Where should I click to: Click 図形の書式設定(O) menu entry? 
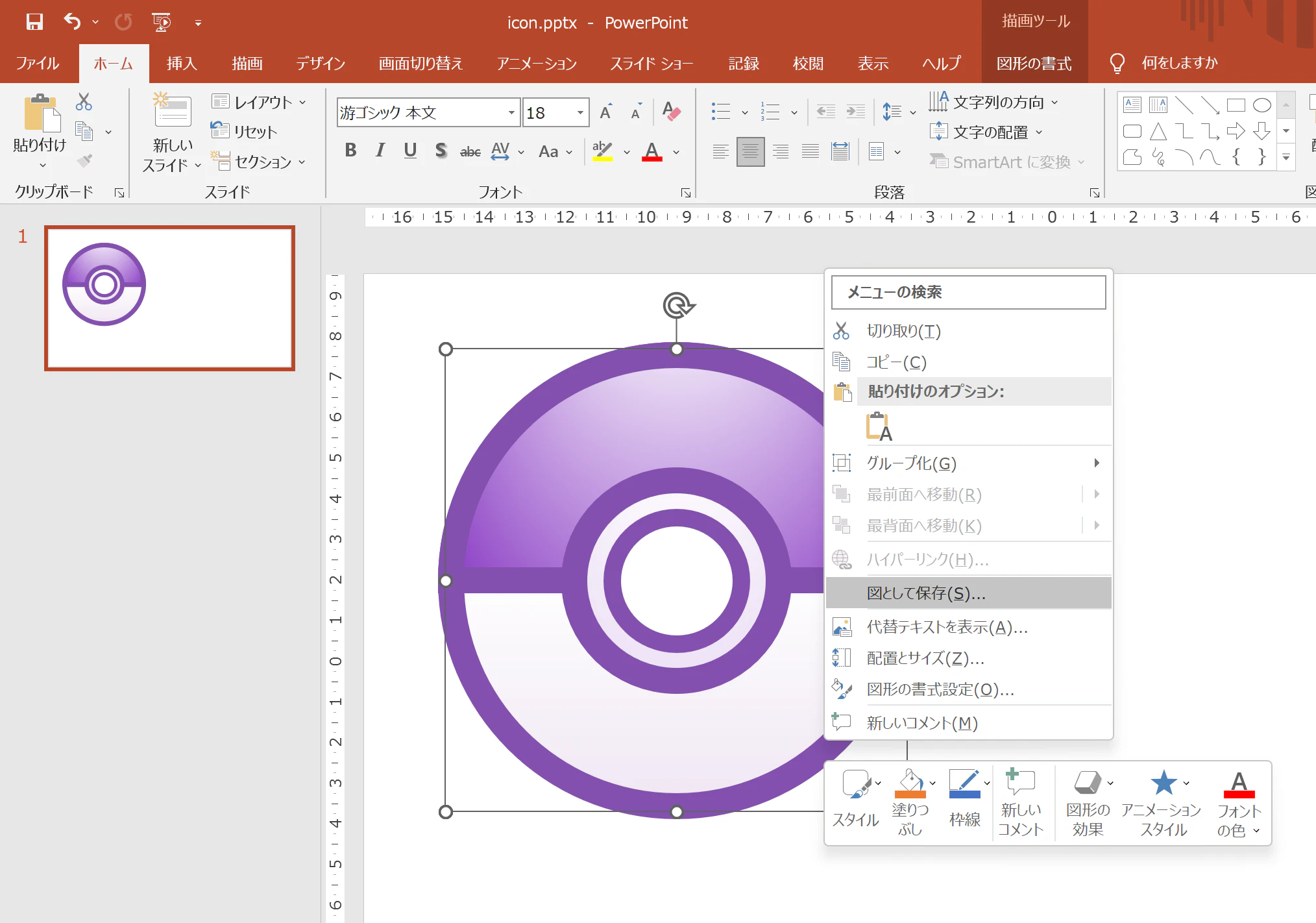(x=969, y=689)
